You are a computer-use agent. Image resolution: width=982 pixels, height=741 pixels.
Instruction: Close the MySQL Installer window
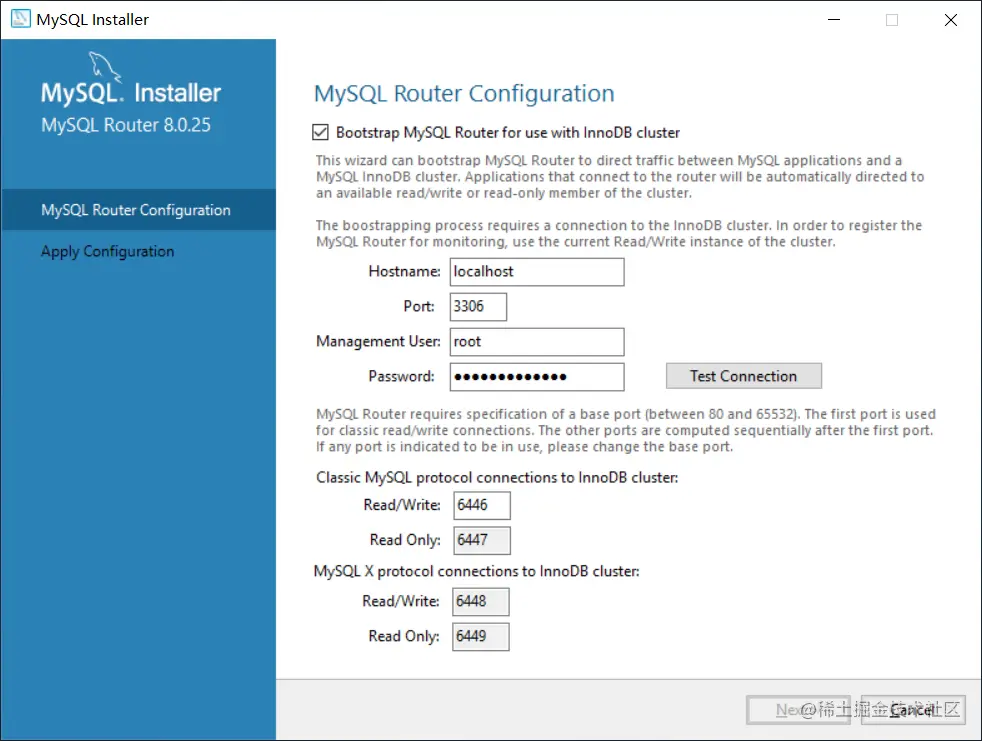point(951,19)
